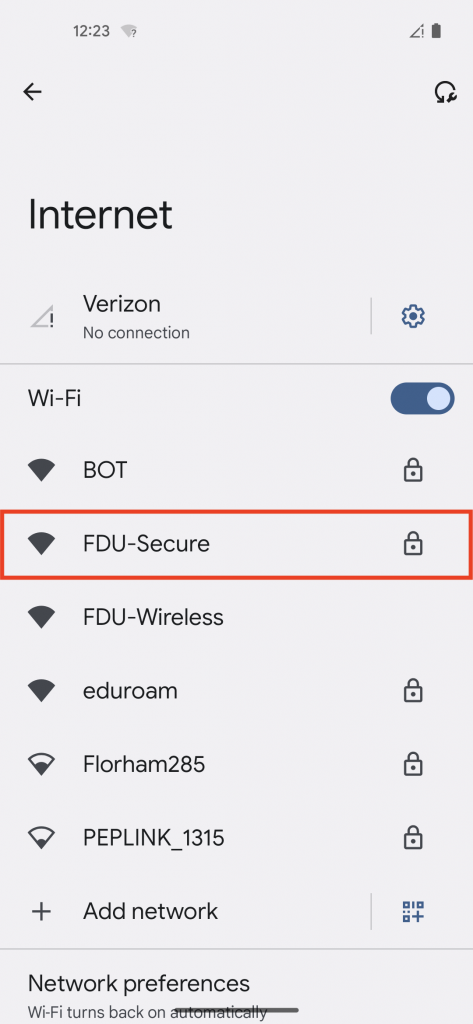Tap the lock icon next to BOT

(413, 470)
